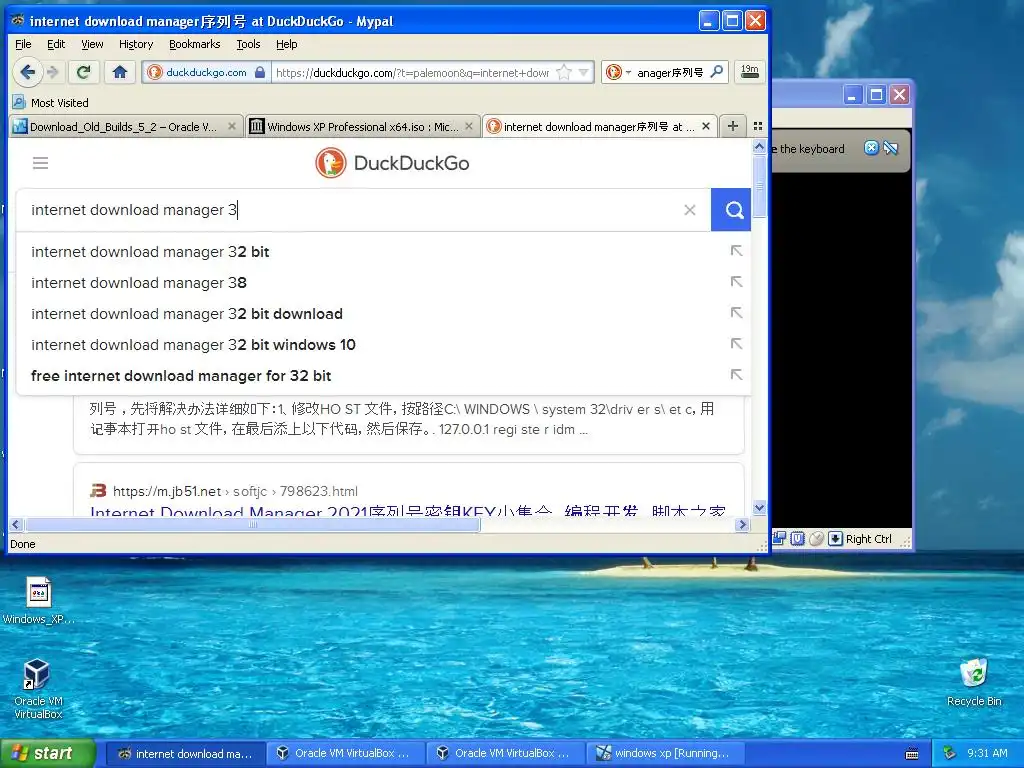
Task: Open the m.jb51.net result URL link
Action: [235, 491]
